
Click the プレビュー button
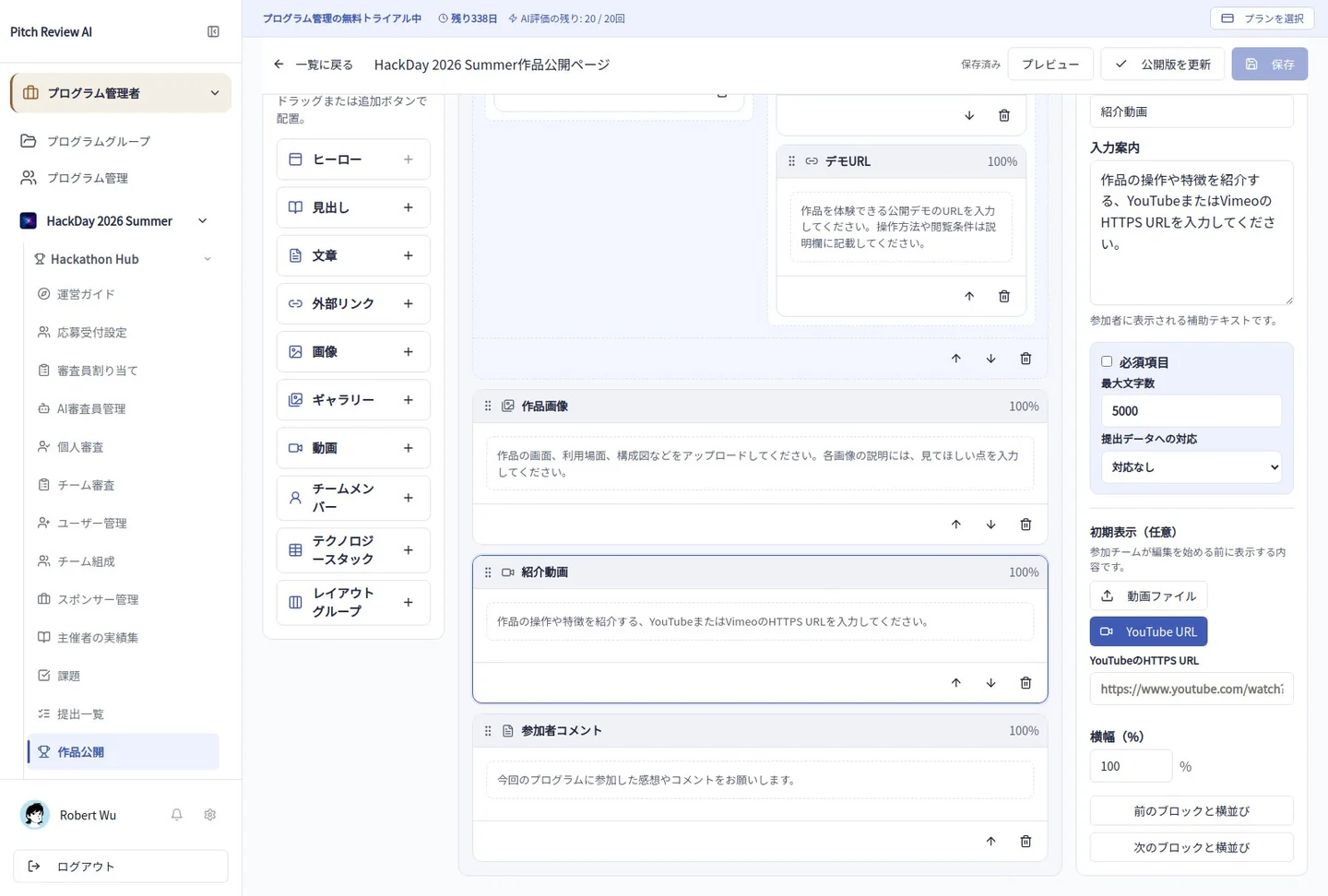tap(1050, 65)
